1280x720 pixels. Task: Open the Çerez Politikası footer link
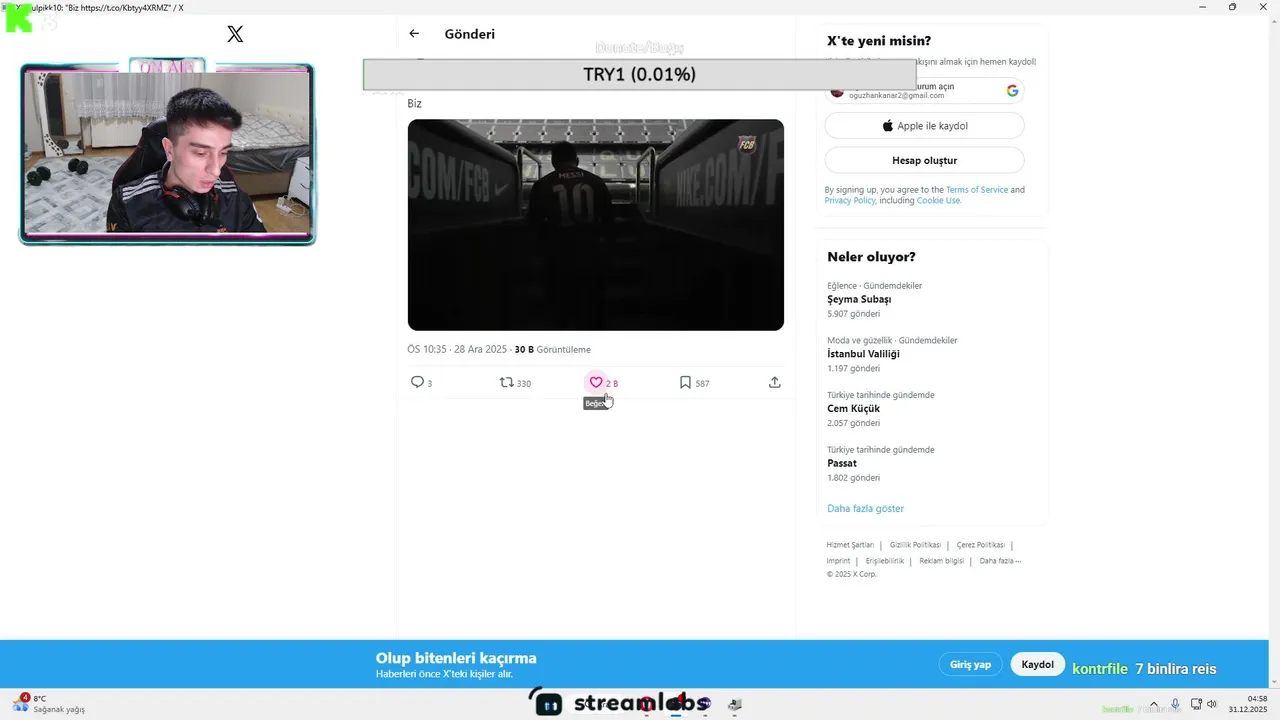[980, 545]
